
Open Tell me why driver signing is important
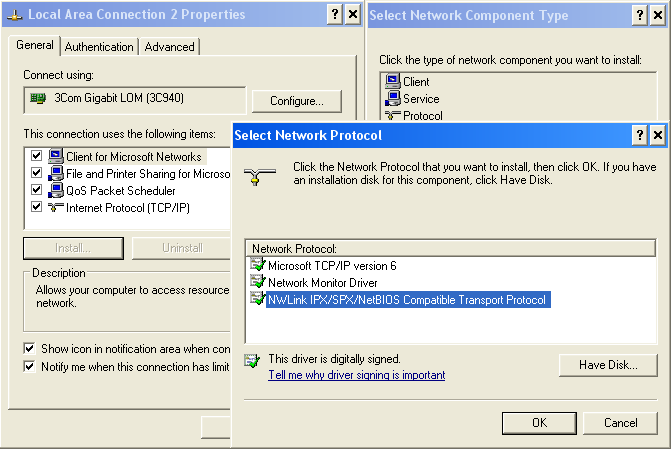tap(356, 375)
